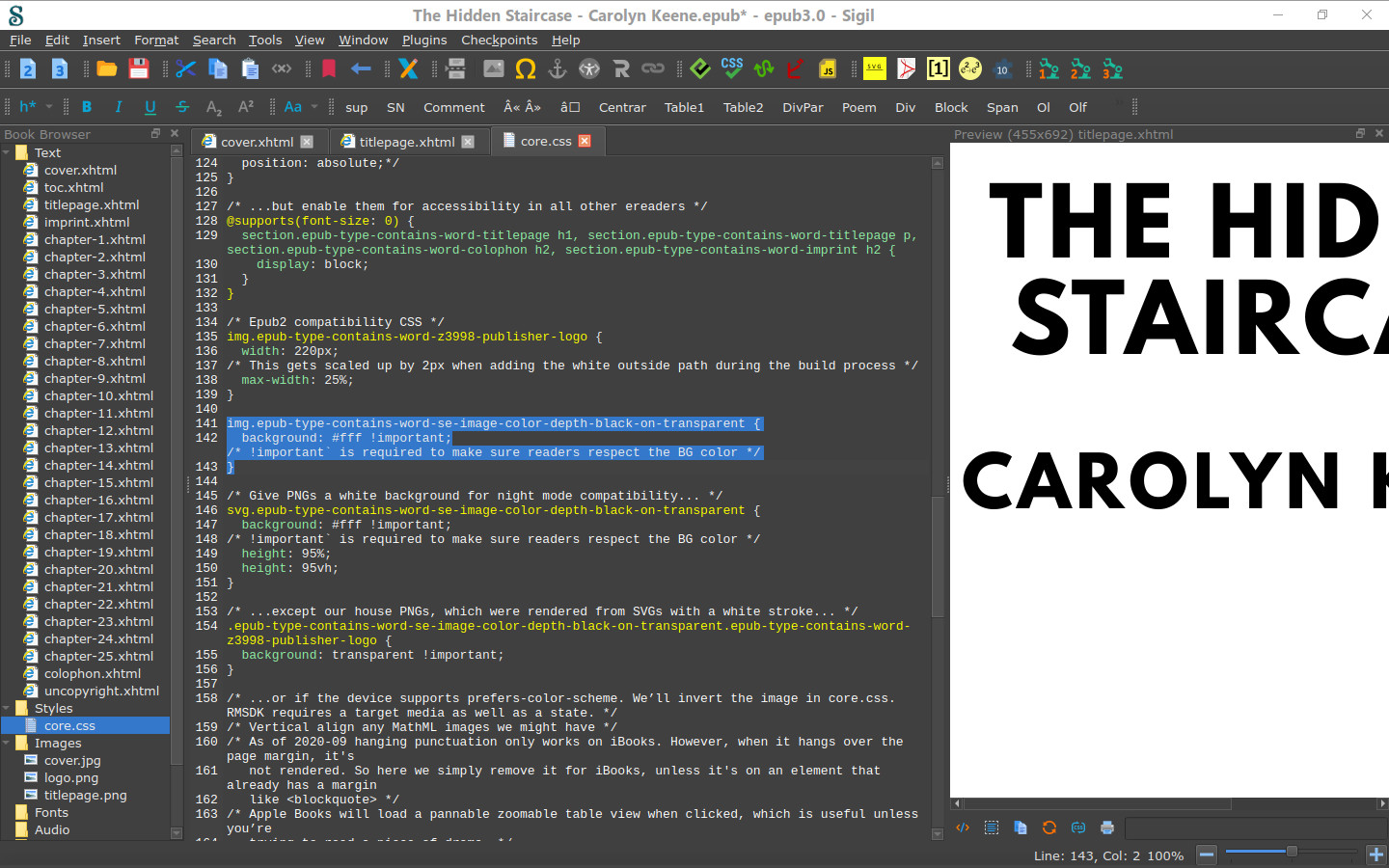Viewport: 1389px width, 868px height.
Task: Float the Preview panel
Action: (x=1360, y=133)
